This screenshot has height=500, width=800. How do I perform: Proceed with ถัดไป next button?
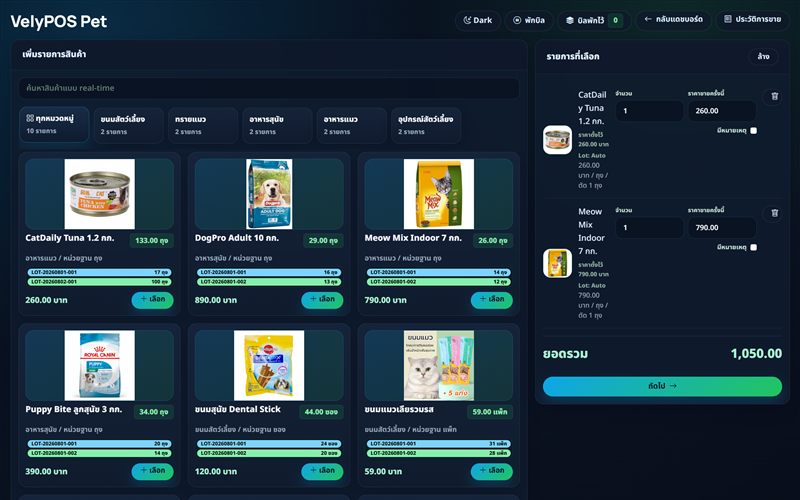[x=662, y=386]
